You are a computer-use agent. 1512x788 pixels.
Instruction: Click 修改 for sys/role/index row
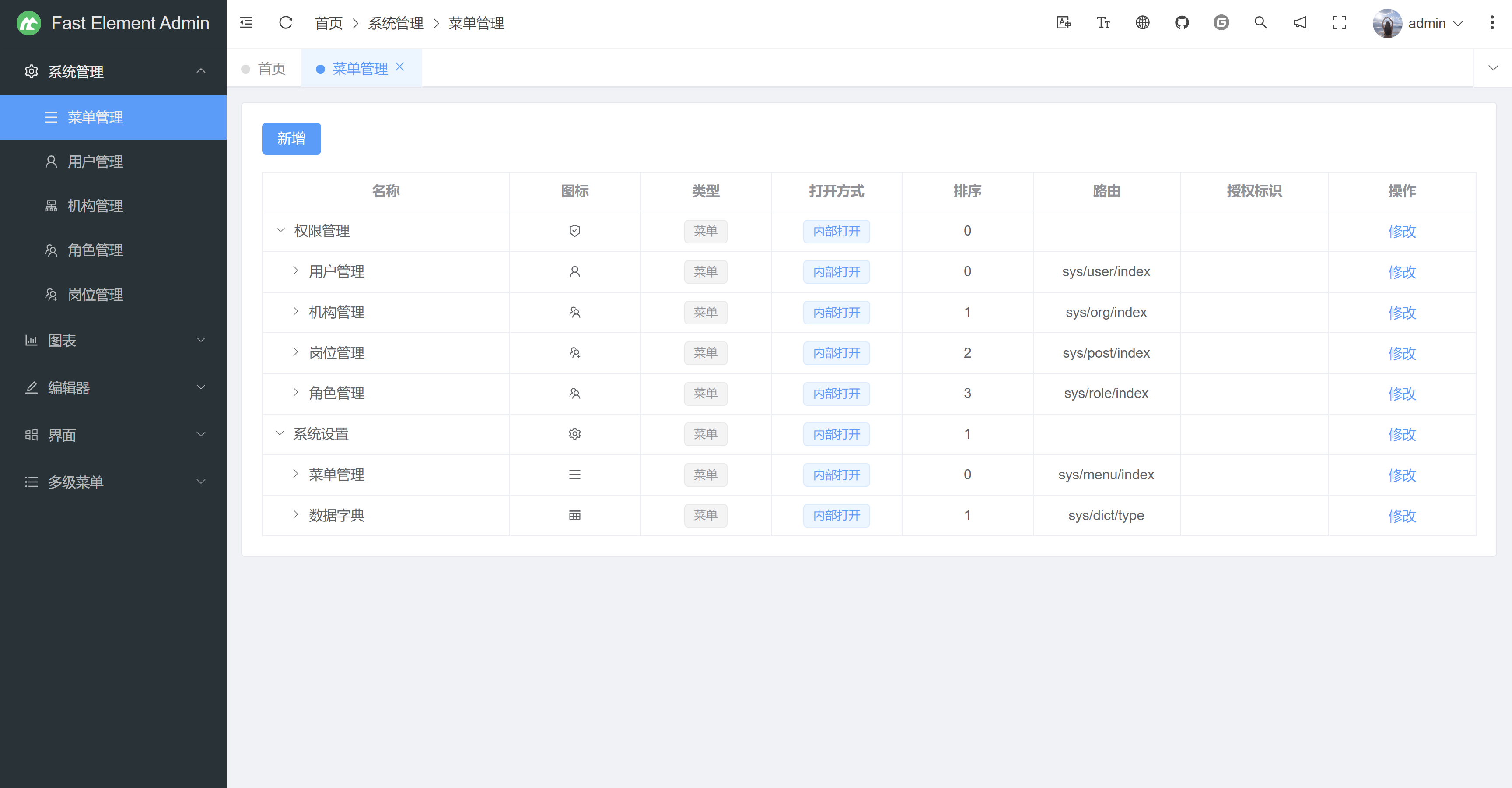point(1402,394)
